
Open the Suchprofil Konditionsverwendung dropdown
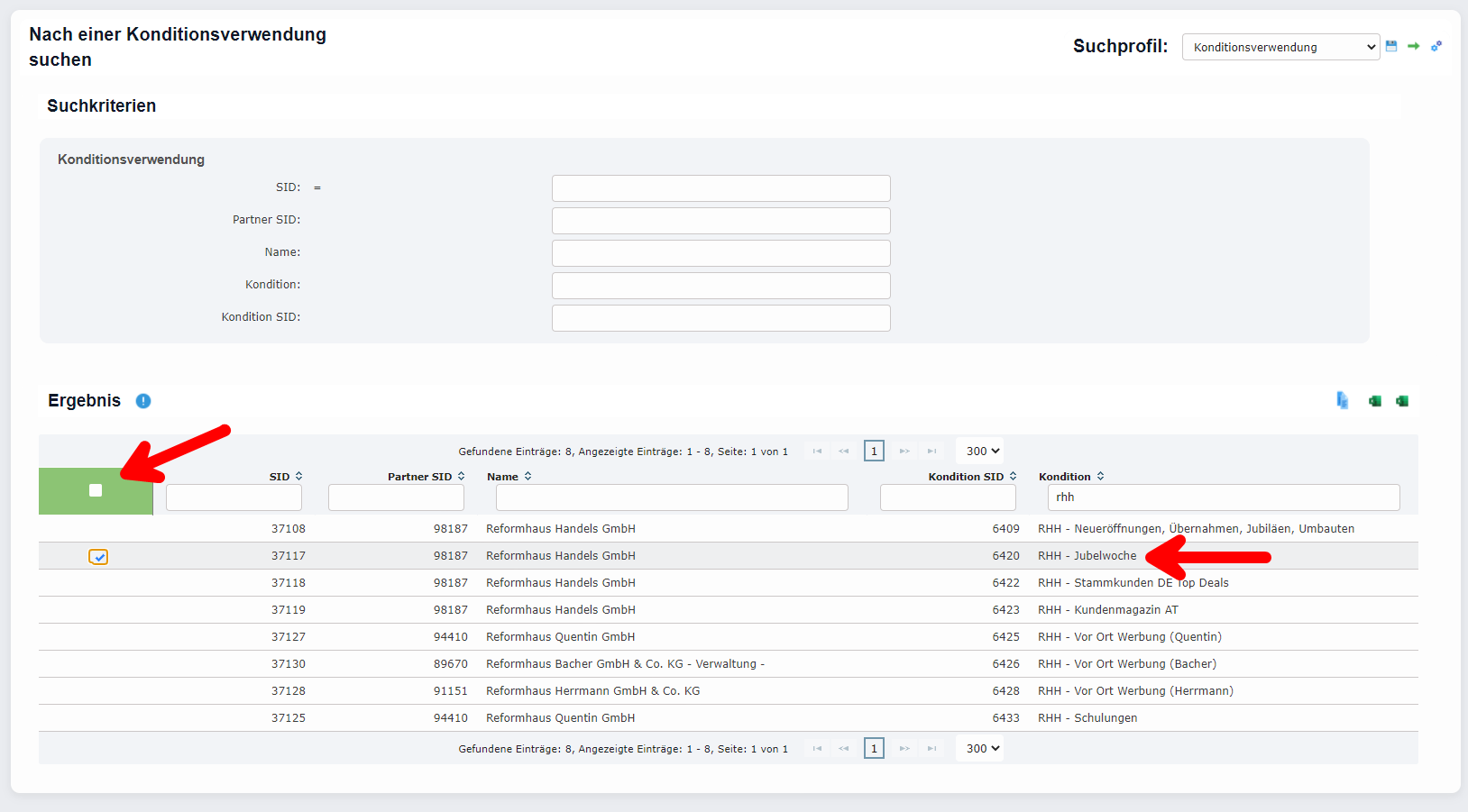coord(1280,47)
